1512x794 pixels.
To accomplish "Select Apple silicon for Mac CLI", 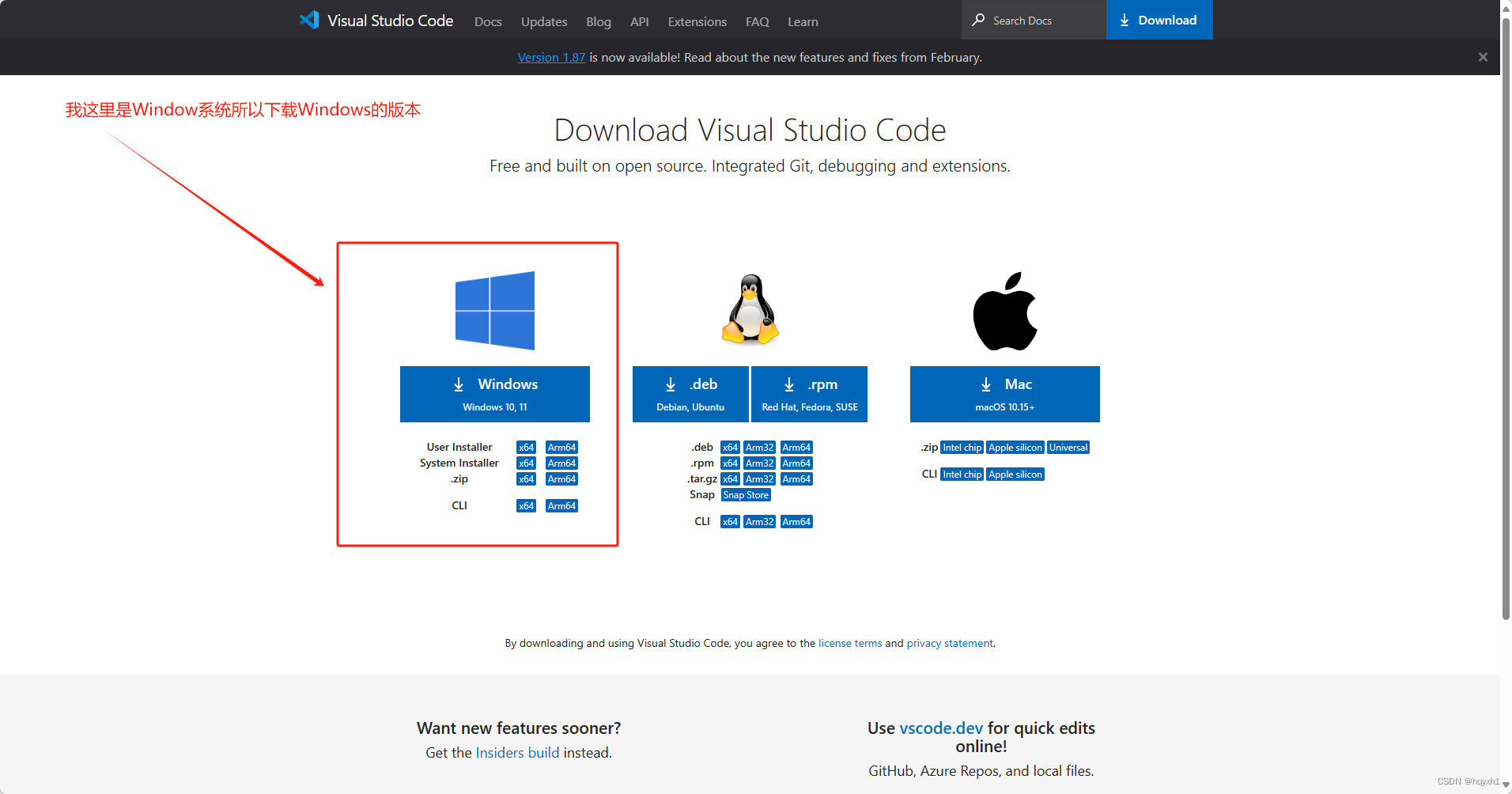I will point(1015,475).
